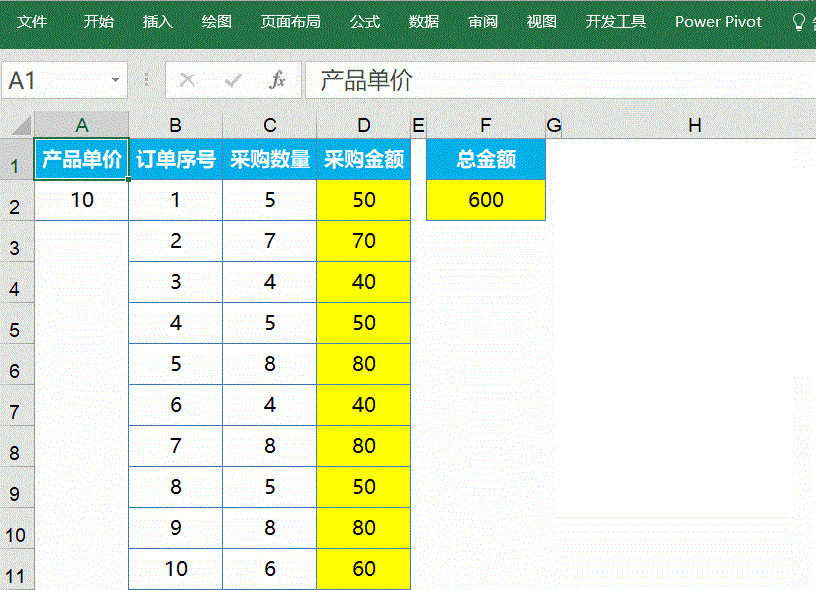Select column A header

(82, 125)
